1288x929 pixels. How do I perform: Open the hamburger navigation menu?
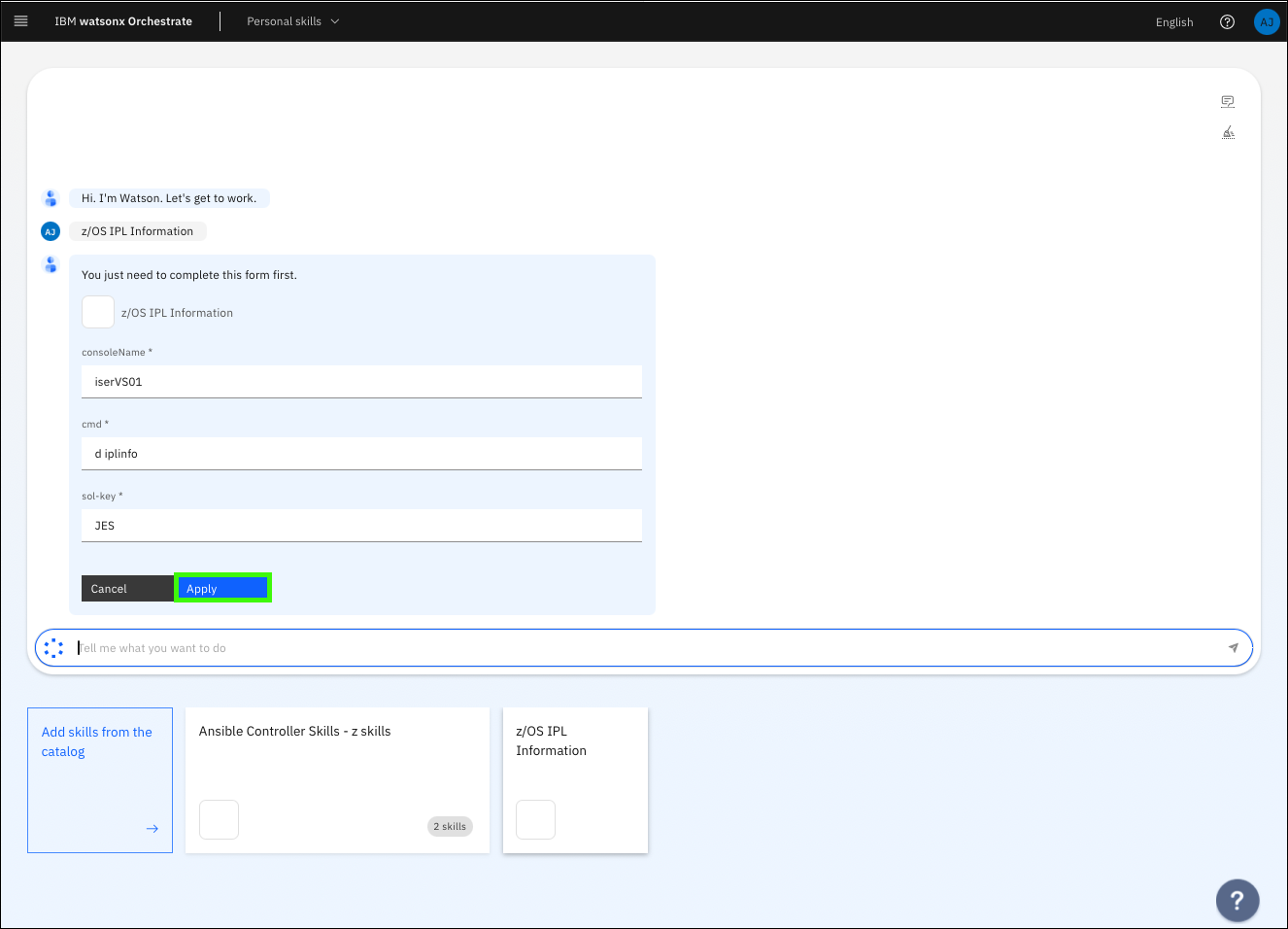(20, 21)
